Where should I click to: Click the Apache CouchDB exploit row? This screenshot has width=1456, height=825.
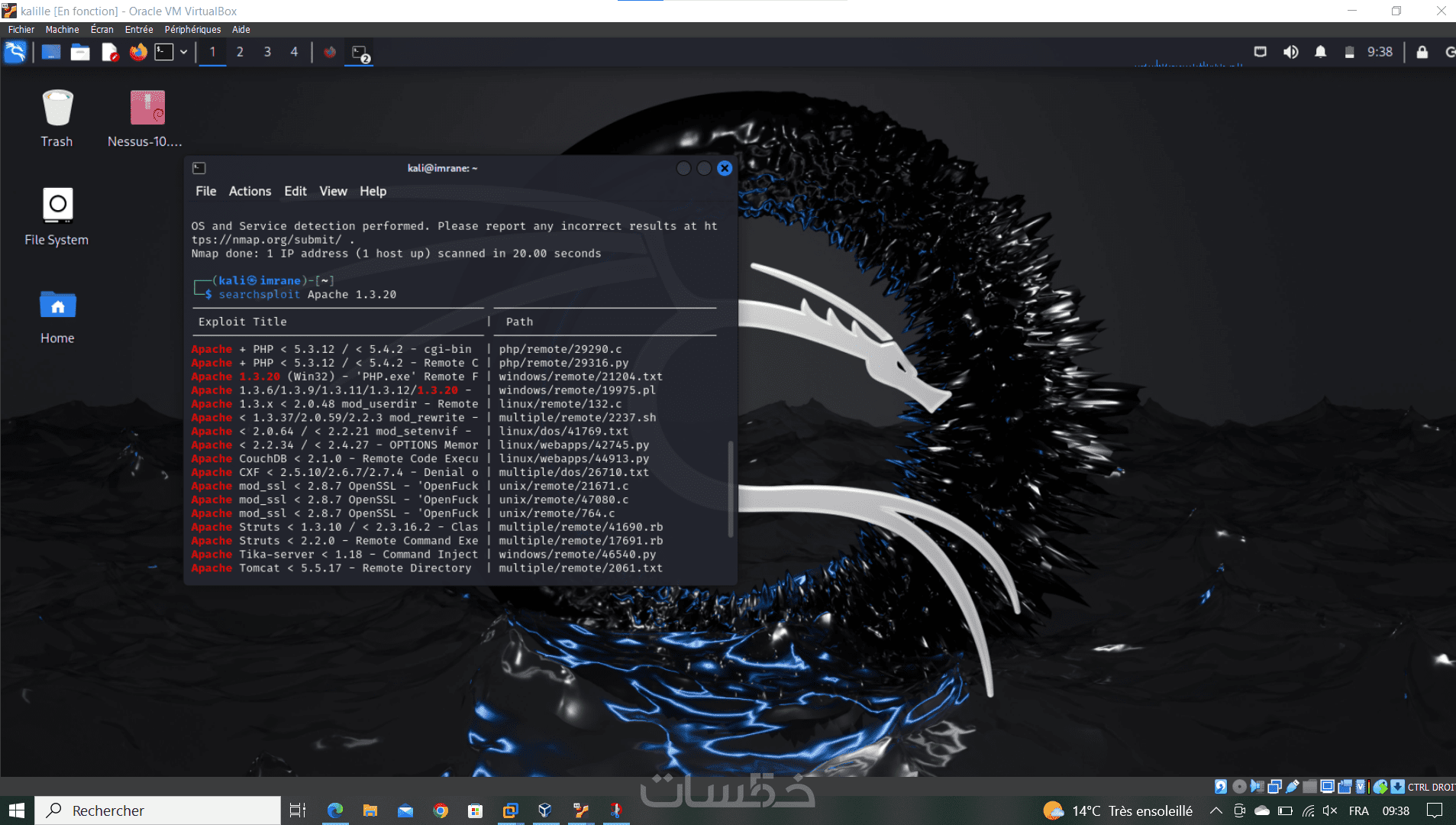[420, 459]
